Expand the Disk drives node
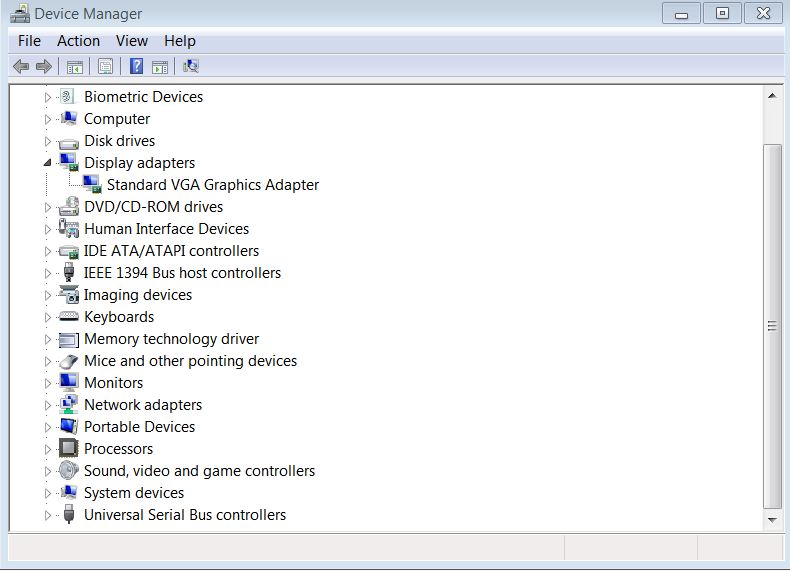The width and height of the screenshot is (790, 571). click(47, 141)
